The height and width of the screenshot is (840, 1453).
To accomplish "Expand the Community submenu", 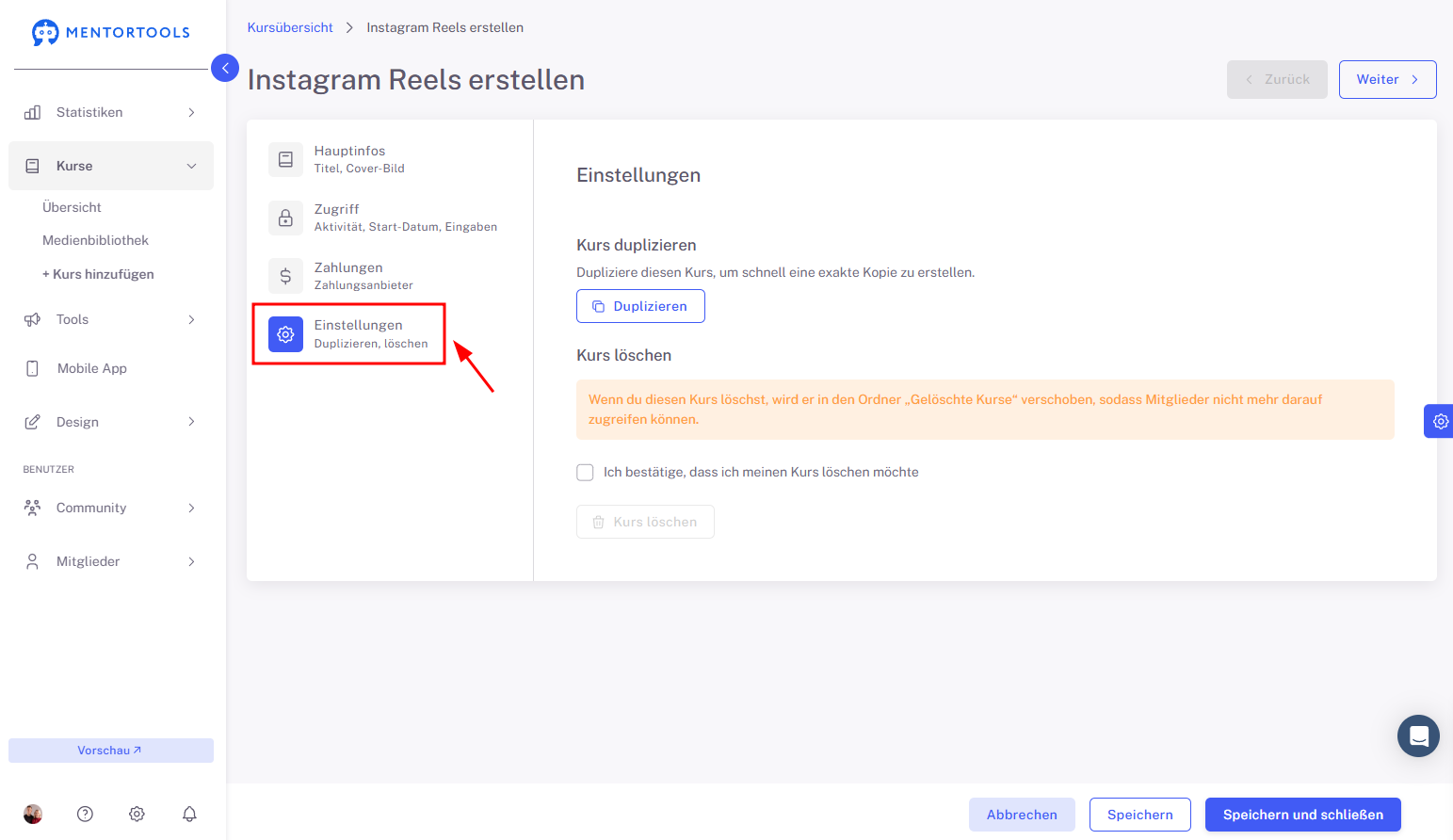I will [x=111, y=508].
